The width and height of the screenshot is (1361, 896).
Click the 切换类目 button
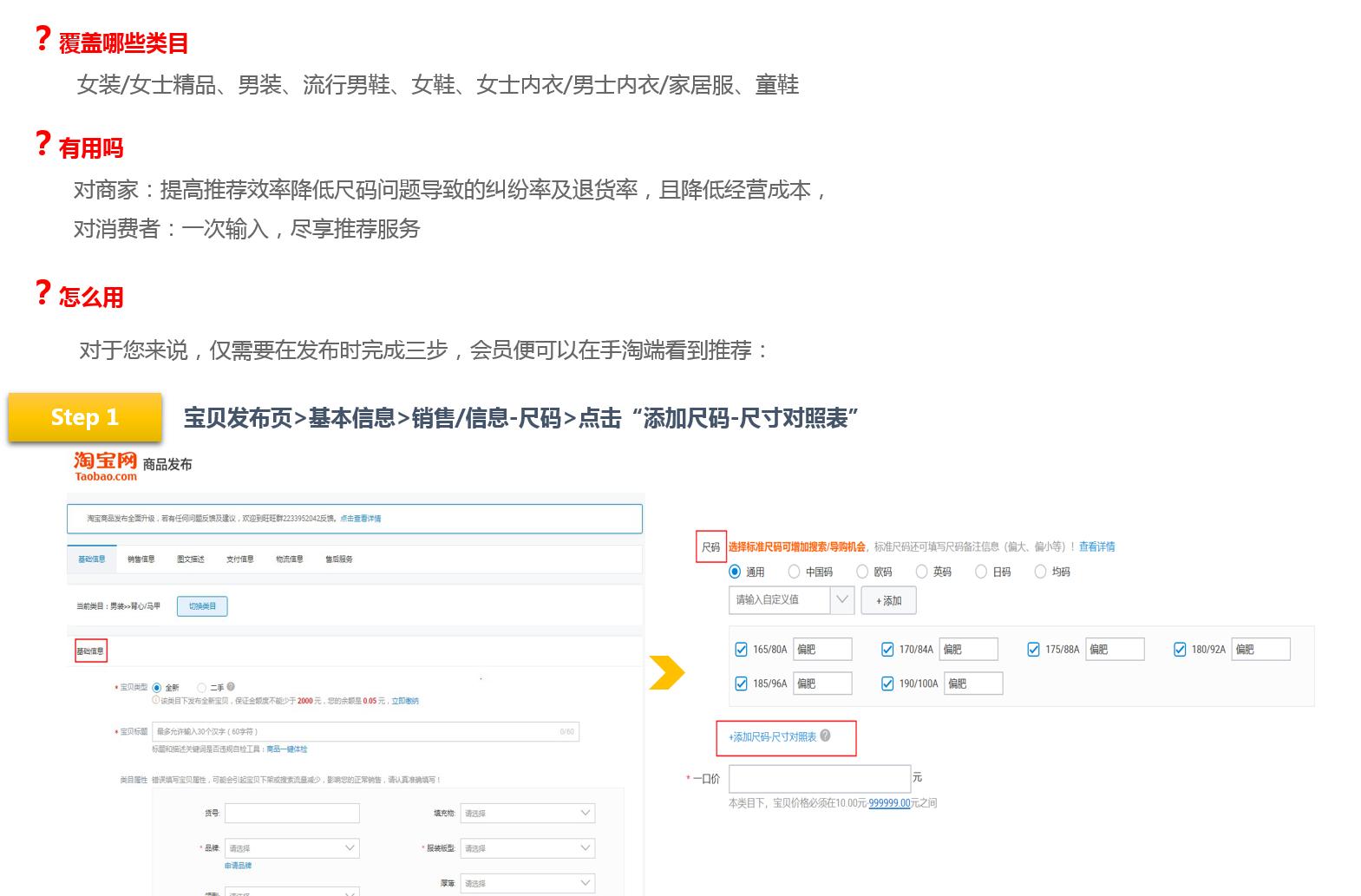click(x=202, y=605)
